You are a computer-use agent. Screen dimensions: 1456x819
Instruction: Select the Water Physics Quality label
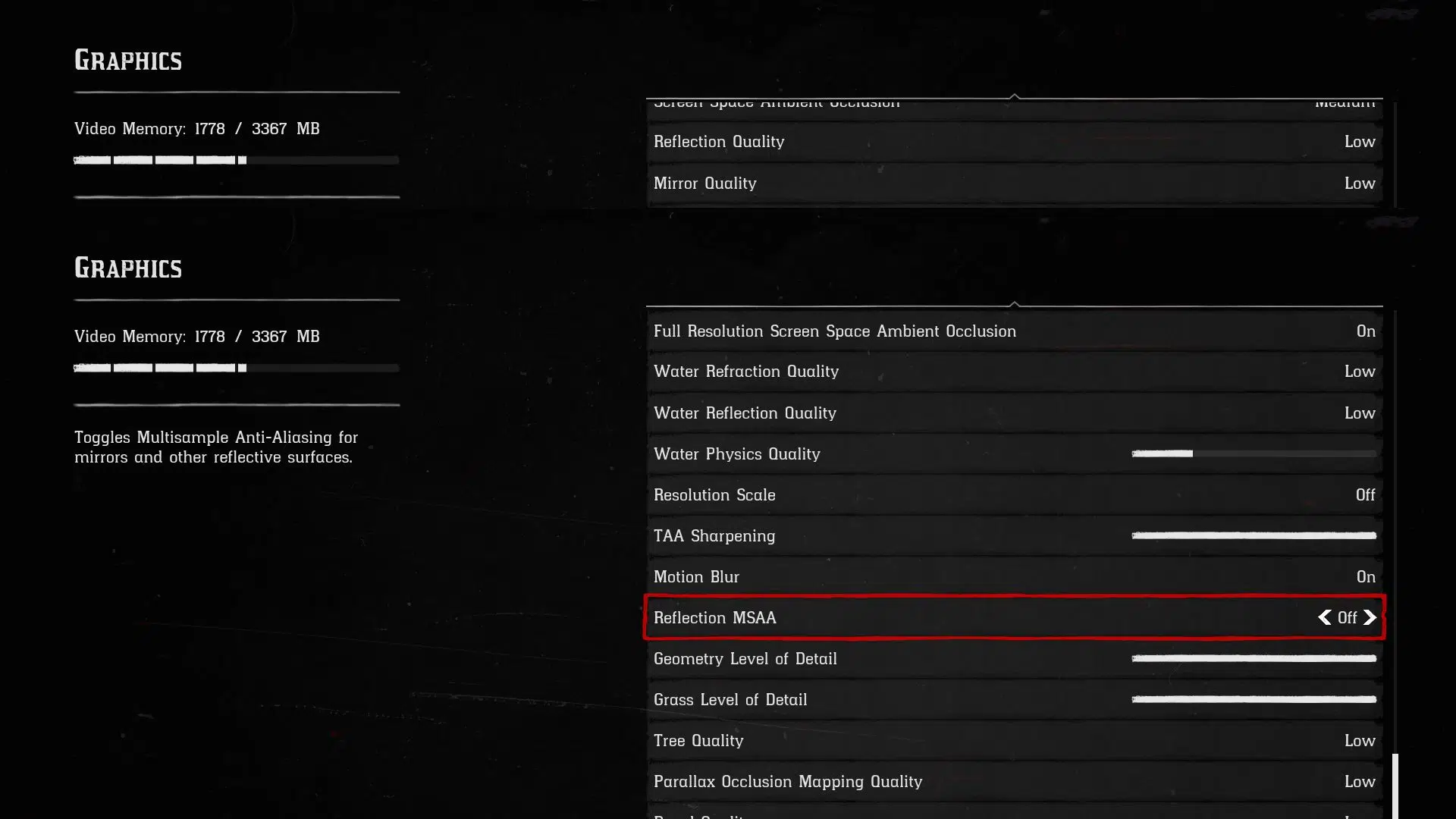(x=737, y=454)
